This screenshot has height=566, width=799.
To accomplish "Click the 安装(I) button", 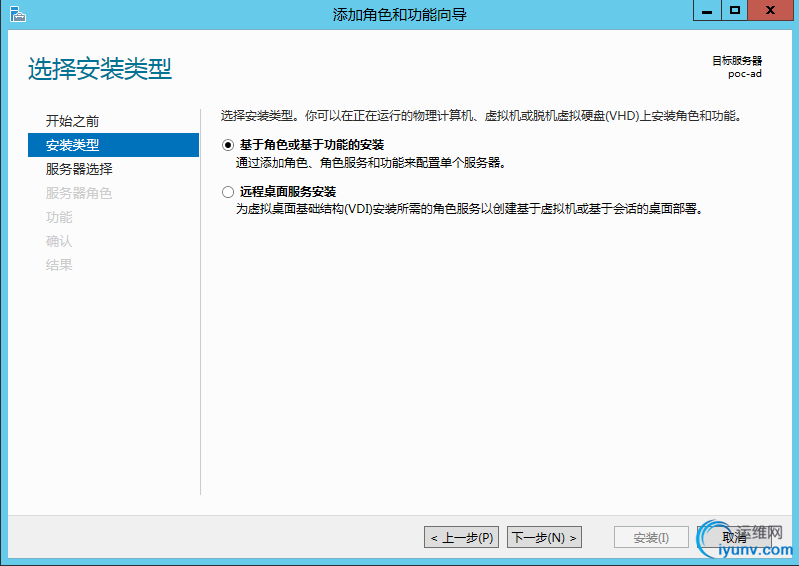I will pyautogui.click(x=651, y=537).
